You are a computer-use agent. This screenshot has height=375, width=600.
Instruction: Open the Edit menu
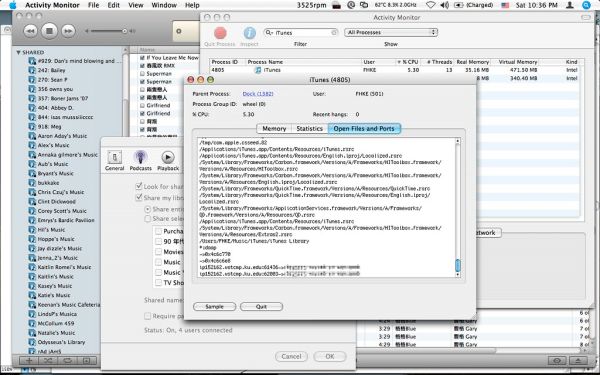click(x=114, y=5)
